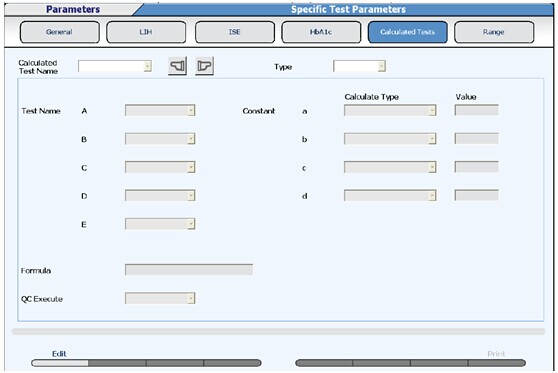
Task: Open the Range tab
Action: click(494, 32)
